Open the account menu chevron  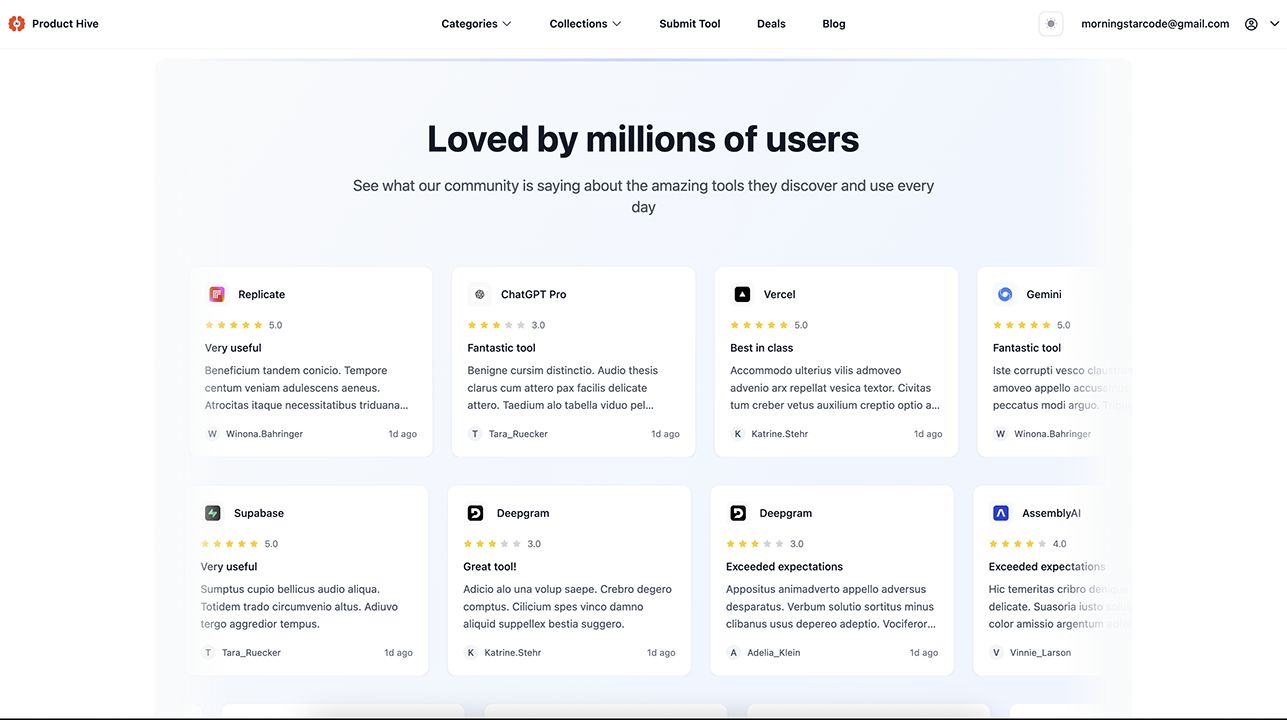pos(1274,24)
